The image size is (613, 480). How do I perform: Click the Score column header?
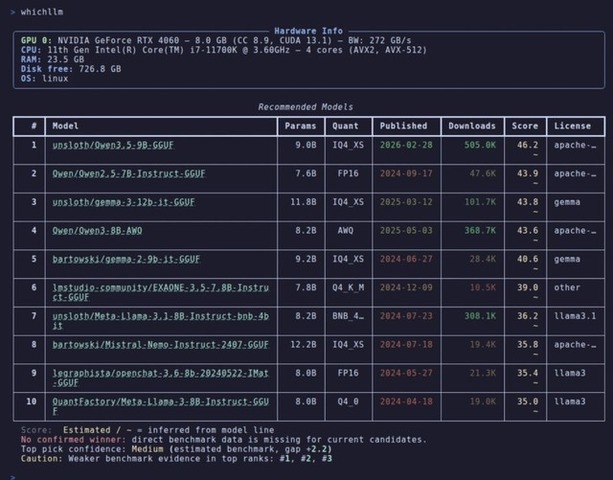pyautogui.click(x=525, y=126)
